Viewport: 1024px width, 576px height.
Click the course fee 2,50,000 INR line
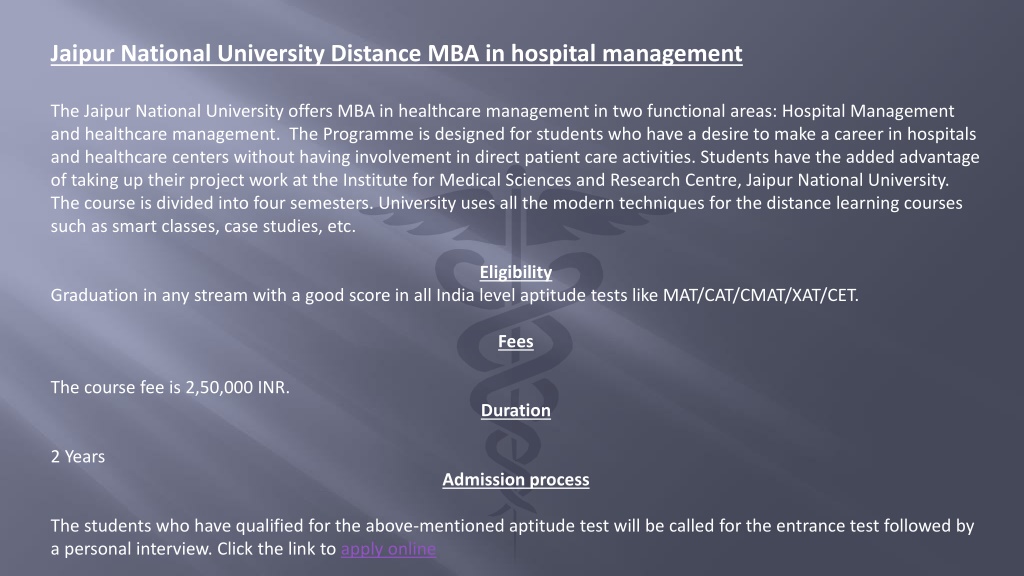[x=170, y=387]
